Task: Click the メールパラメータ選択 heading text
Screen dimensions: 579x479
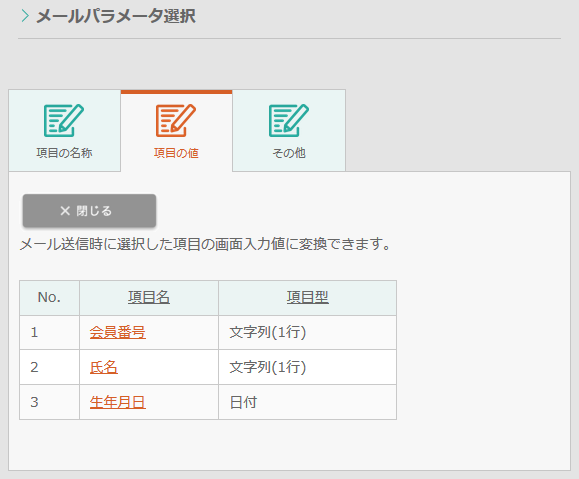Action: pyautogui.click(x=116, y=16)
